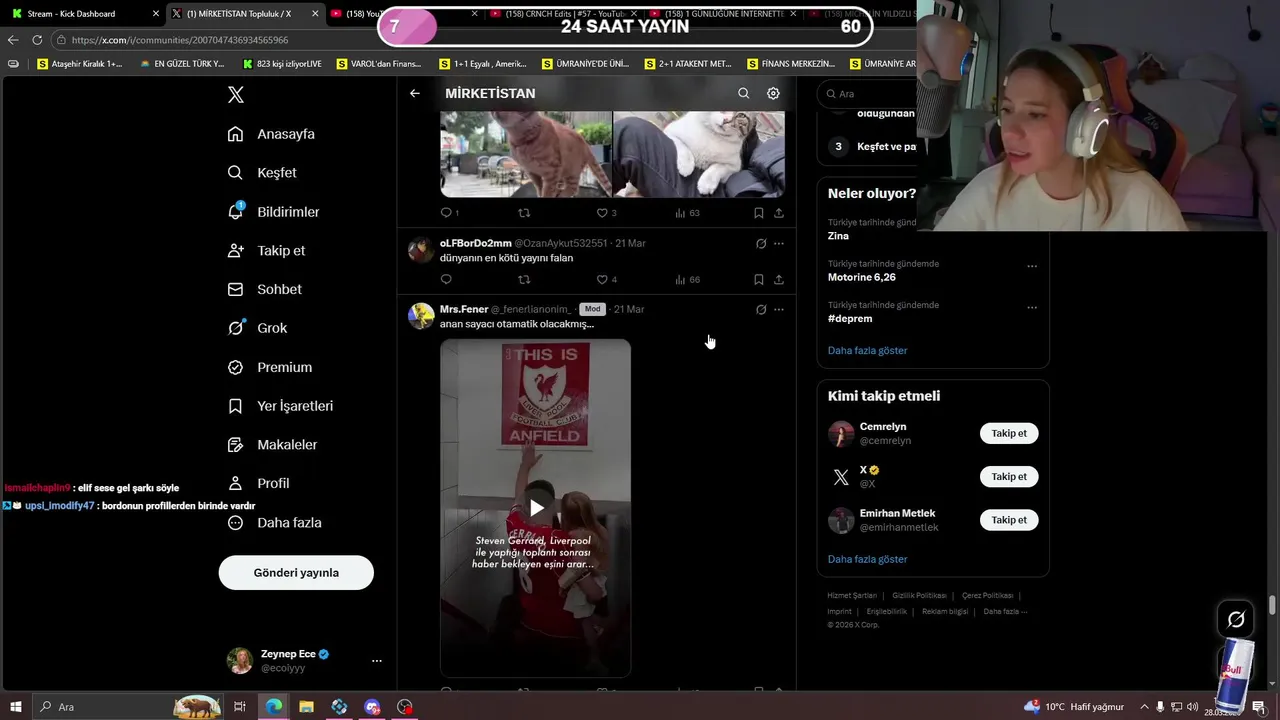Open oLFBorDo2mm profile avatar

[421, 250]
